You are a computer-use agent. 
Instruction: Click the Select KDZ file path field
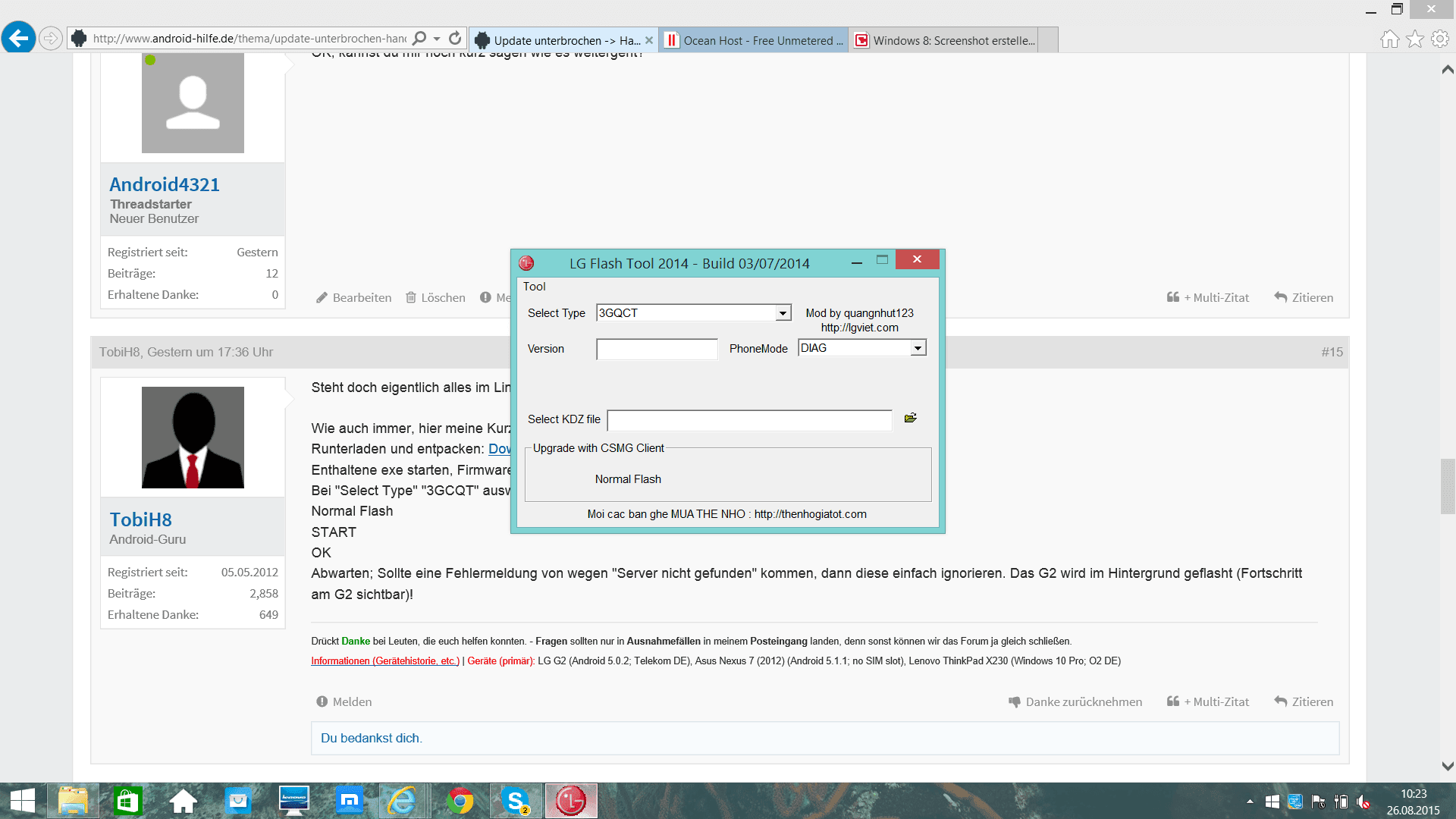pyautogui.click(x=750, y=420)
